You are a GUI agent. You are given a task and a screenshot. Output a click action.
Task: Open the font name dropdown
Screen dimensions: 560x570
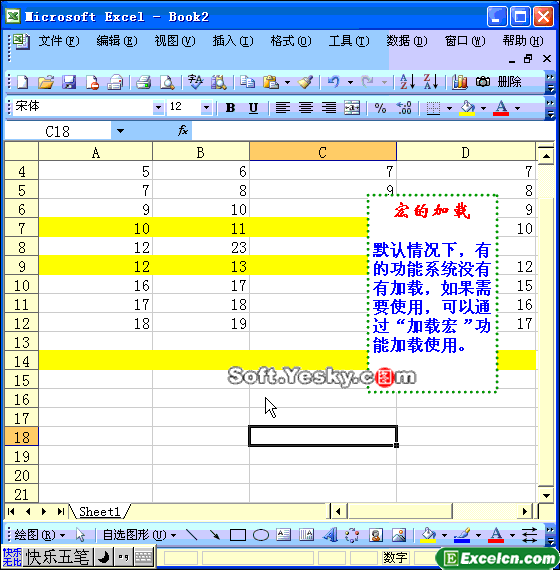tap(158, 107)
